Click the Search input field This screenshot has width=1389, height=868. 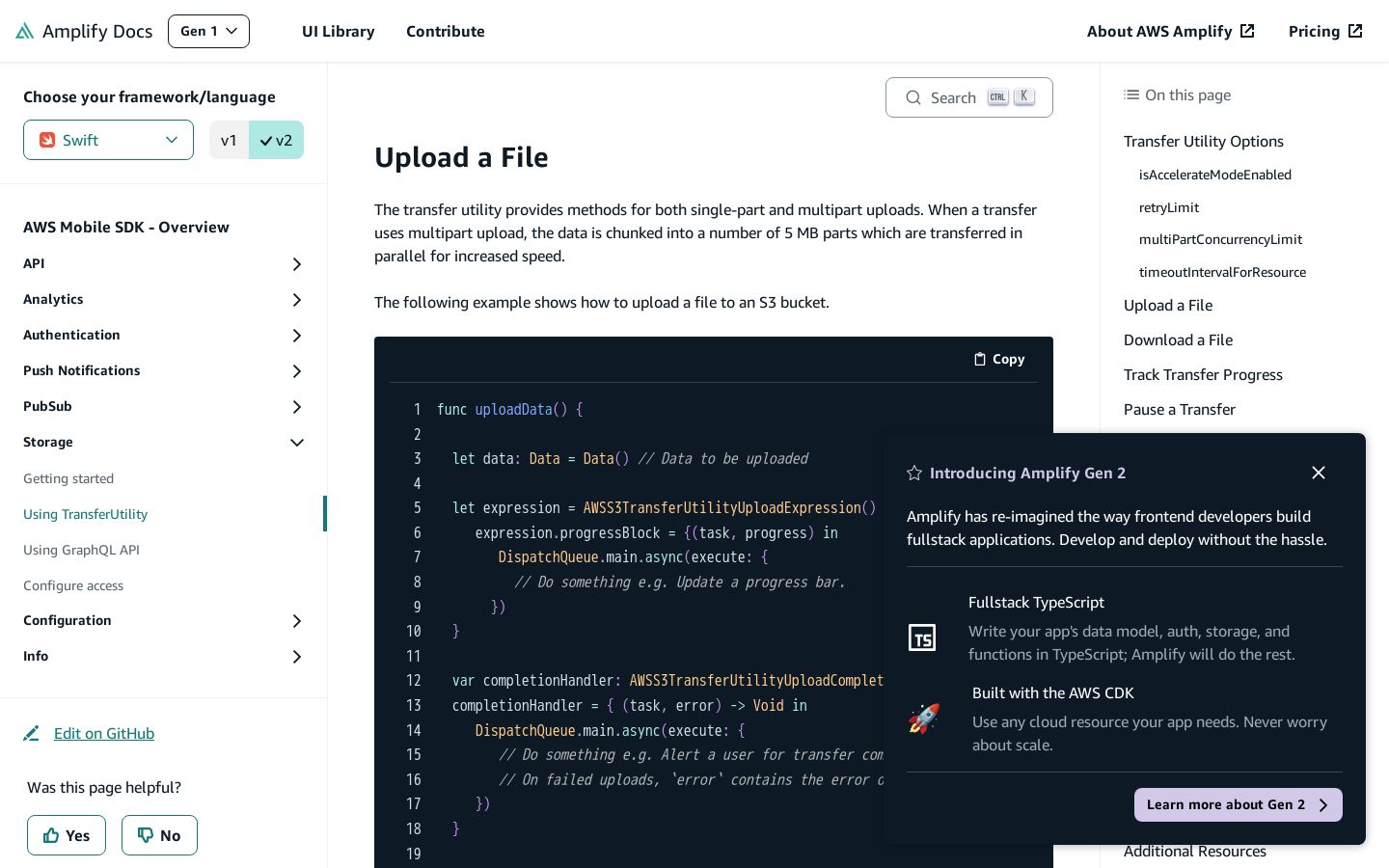click(968, 97)
